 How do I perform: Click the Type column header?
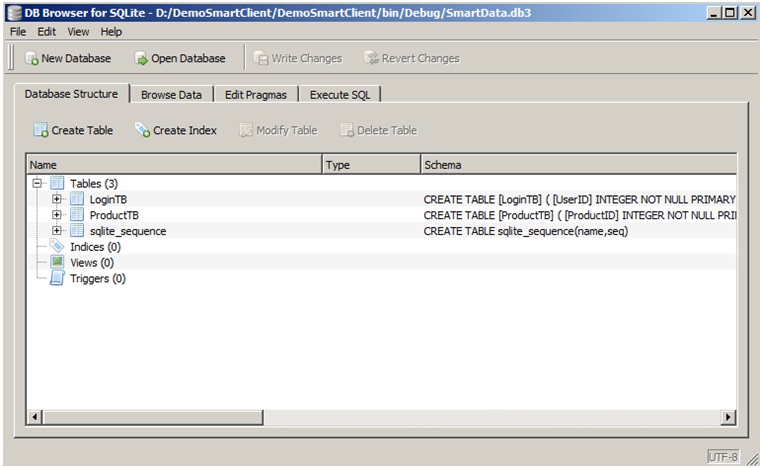(372, 165)
